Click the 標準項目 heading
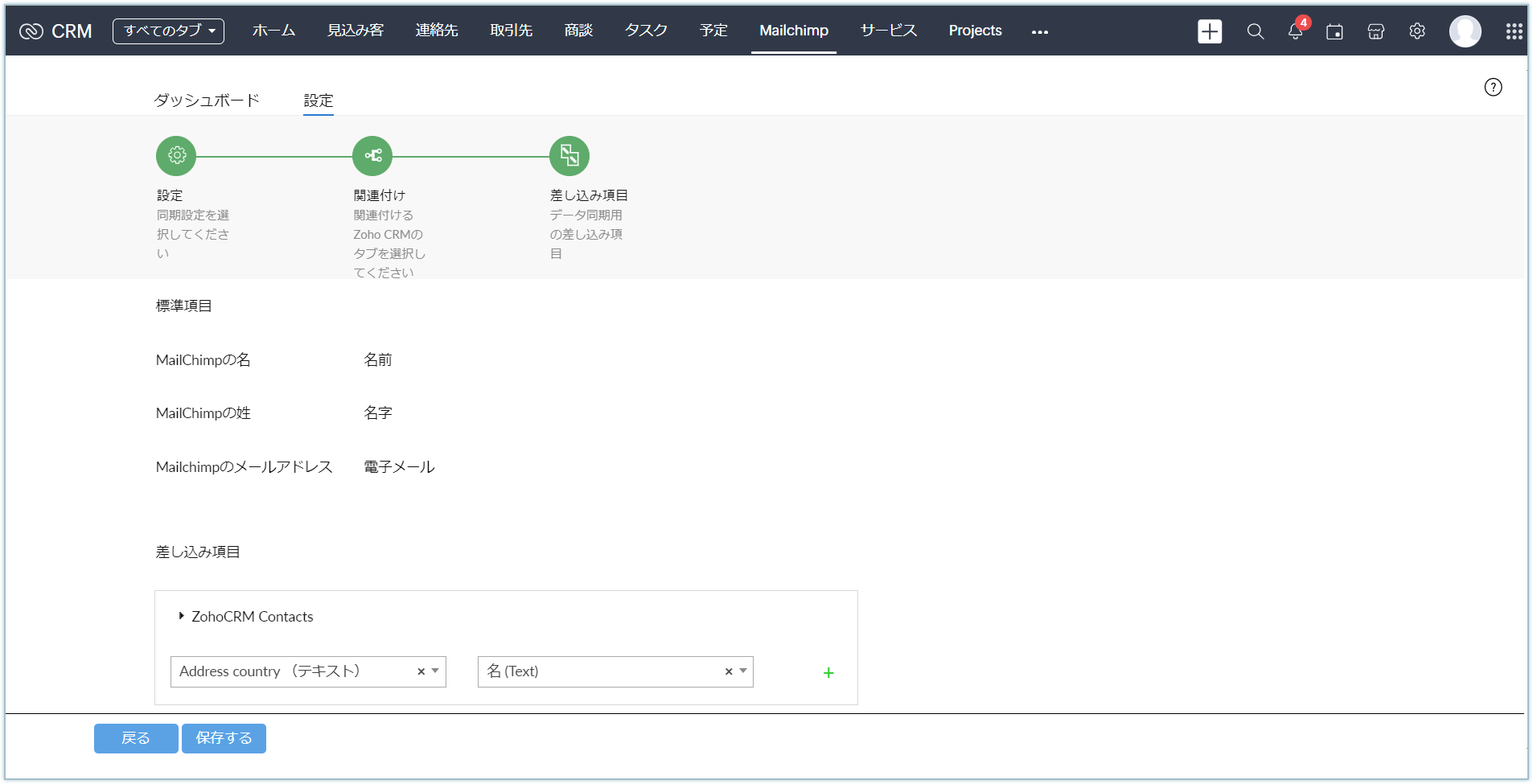Image resolution: width=1533 pixels, height=784 pixels. click(184, 306)
